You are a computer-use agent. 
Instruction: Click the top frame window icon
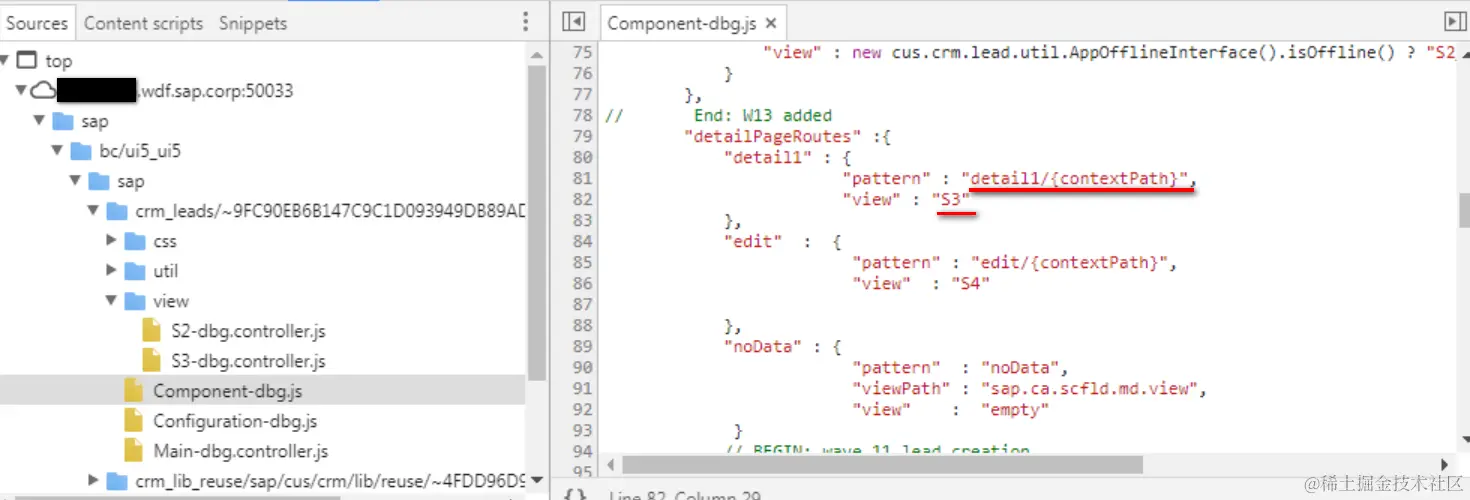pyautogui.click(x=27, y=61)
